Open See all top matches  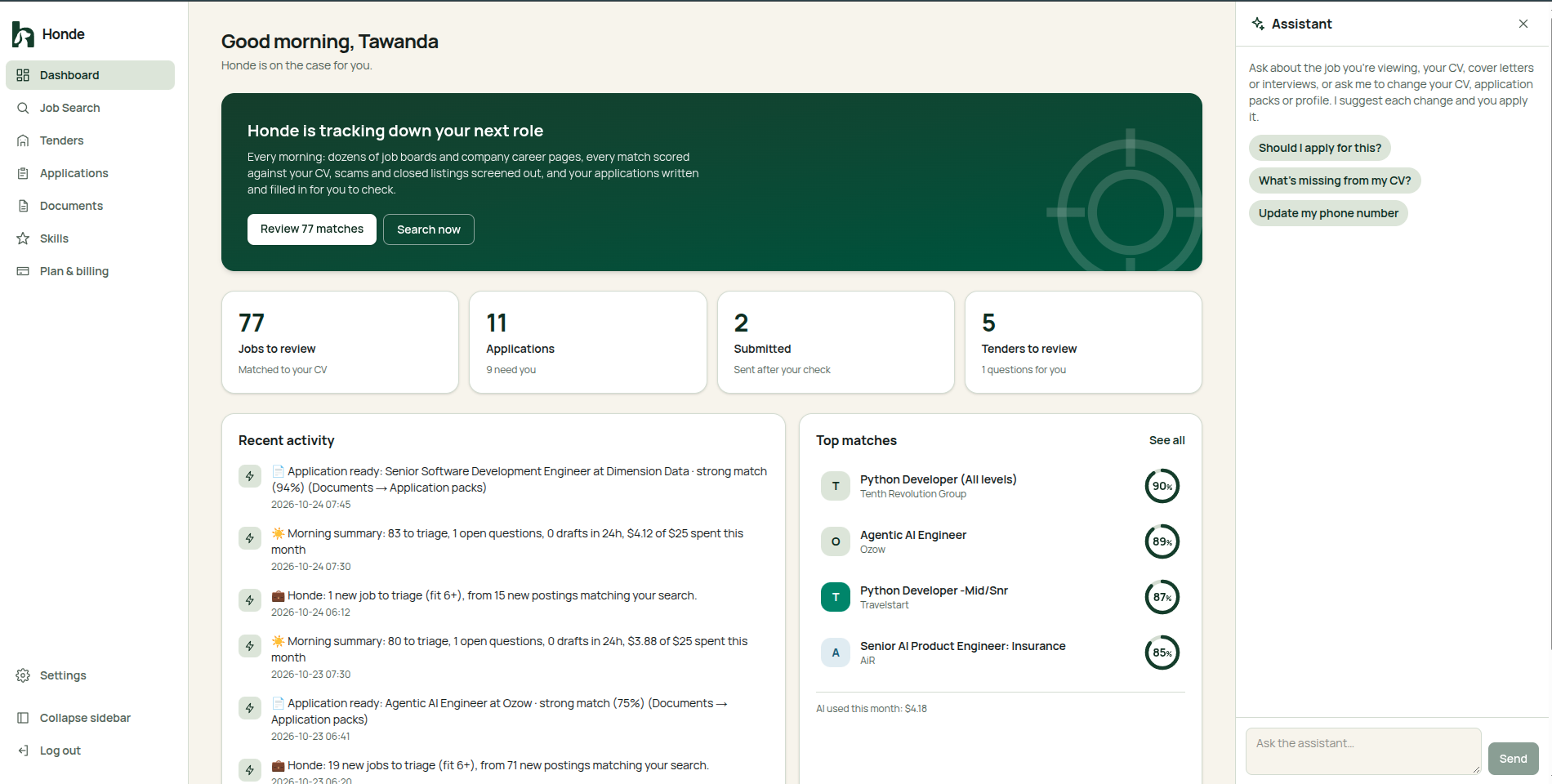click(x=1166, y=440)
